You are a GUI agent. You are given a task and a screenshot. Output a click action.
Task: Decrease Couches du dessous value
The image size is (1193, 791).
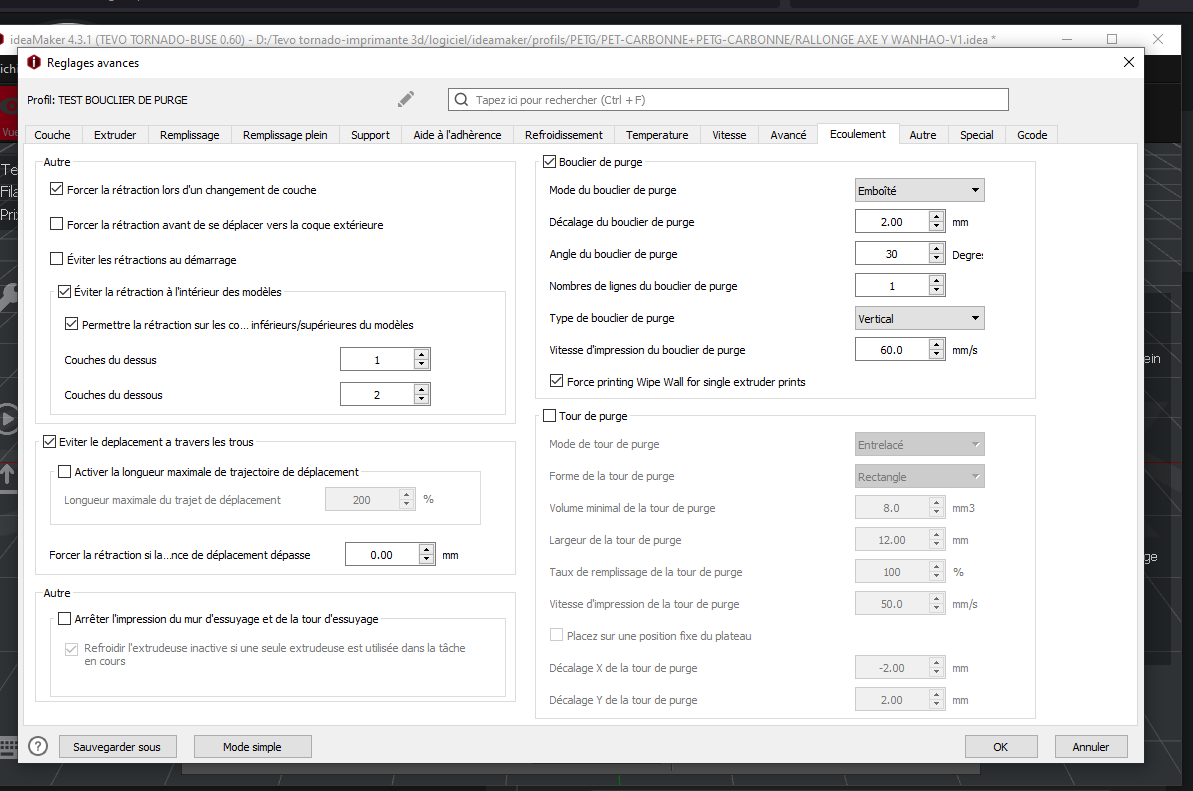[x=422, y=399]
